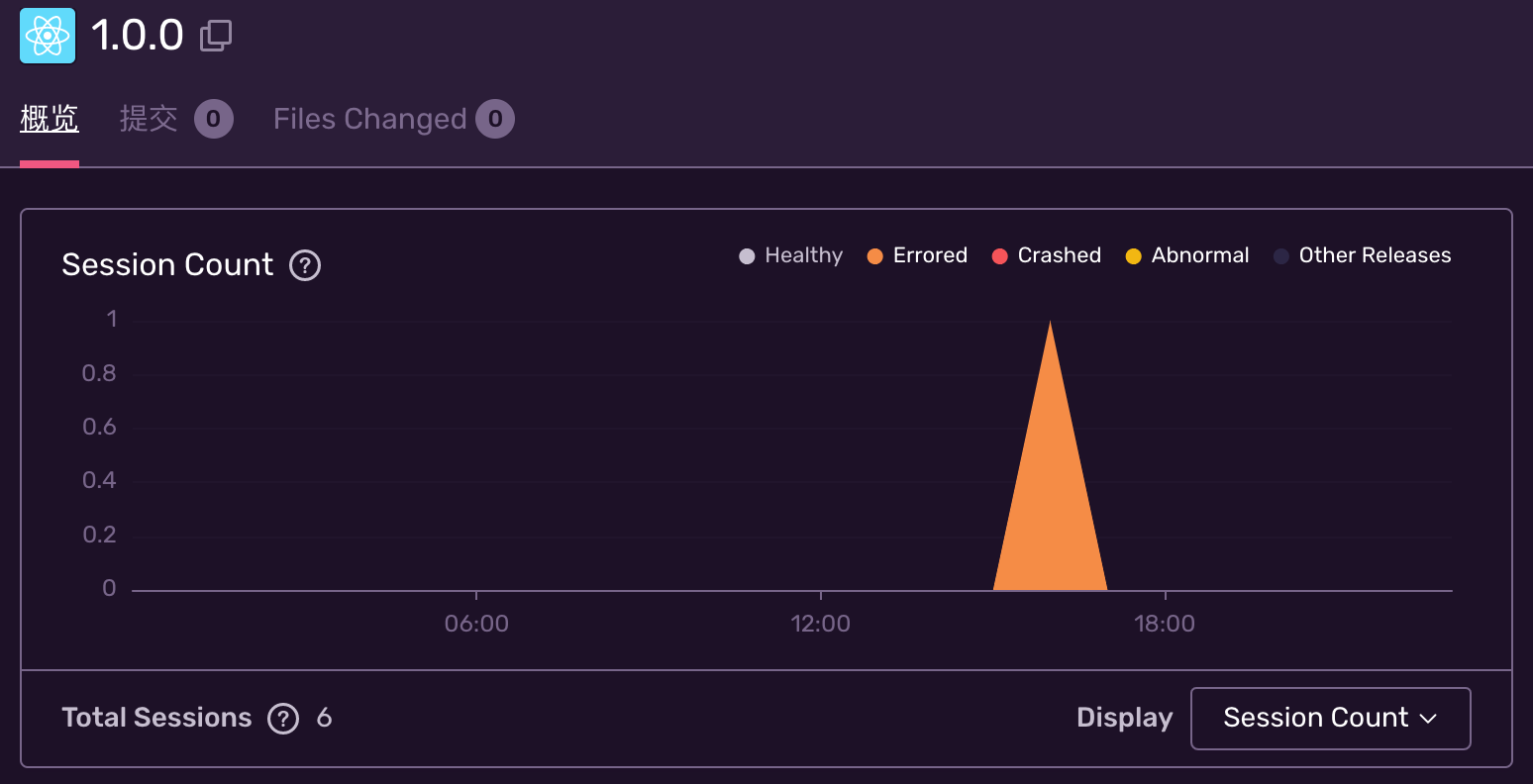Toggle Other Releases legend entry
The height and width of the screenshot is (784, 1533).
1363,255
